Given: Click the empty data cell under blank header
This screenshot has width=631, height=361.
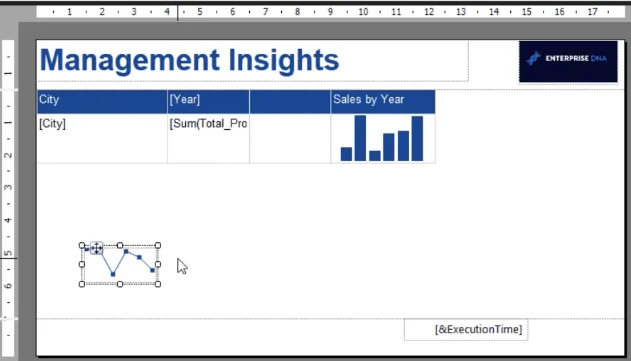Looking at the screenshot, I should [x=290, y=138].
